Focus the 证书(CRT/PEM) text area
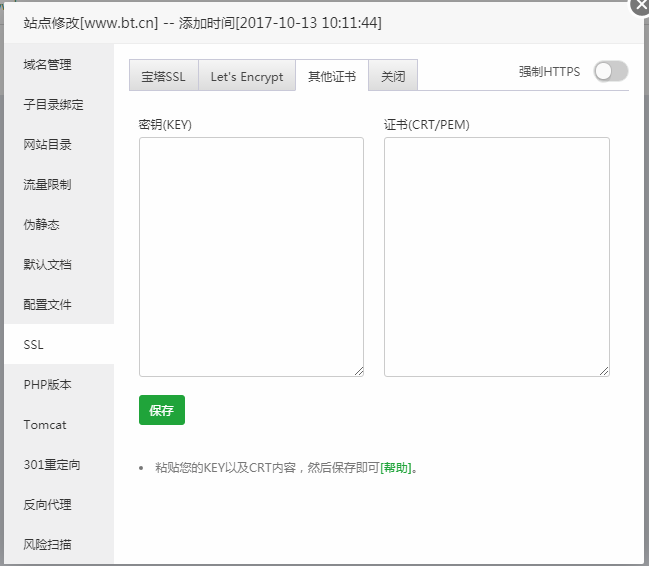This screenshot has height=566, width=649. [x=496, y=256]
